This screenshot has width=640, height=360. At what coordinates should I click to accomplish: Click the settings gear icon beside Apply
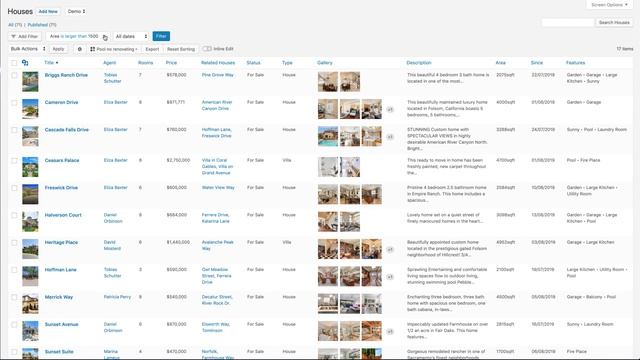pyautogui.click(x=80, y=49)
